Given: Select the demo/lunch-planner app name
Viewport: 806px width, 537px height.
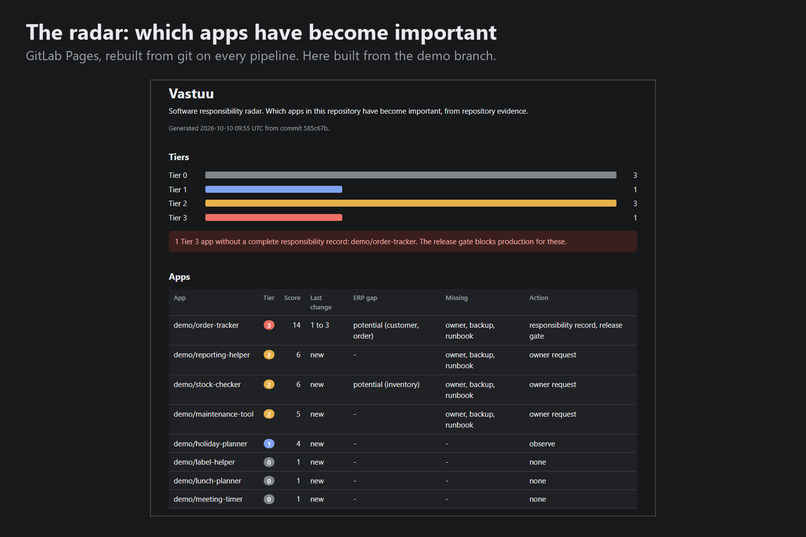Looking at the screenshot, I should tap(207, 481).
